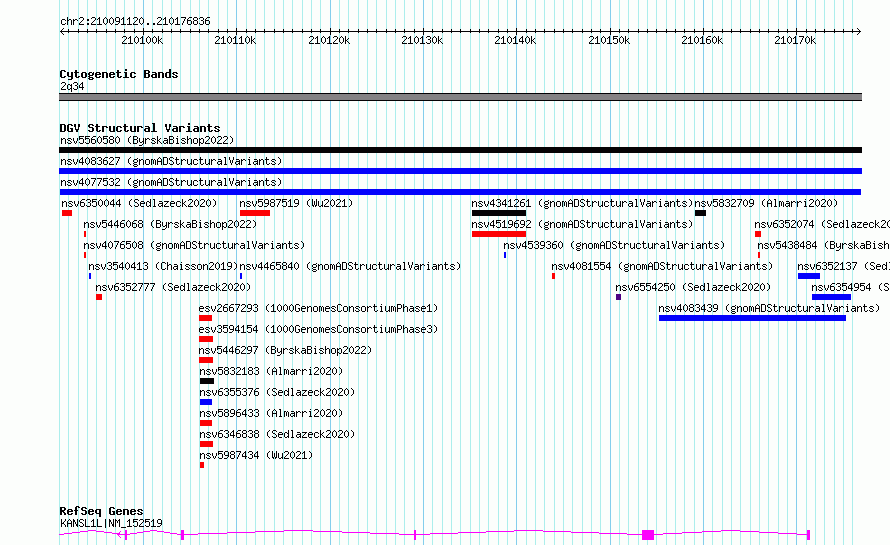Click the red nsv6352074 variant block
This screenshot has width=890, height=545.
pyautogui.click(x=758, y=234)
